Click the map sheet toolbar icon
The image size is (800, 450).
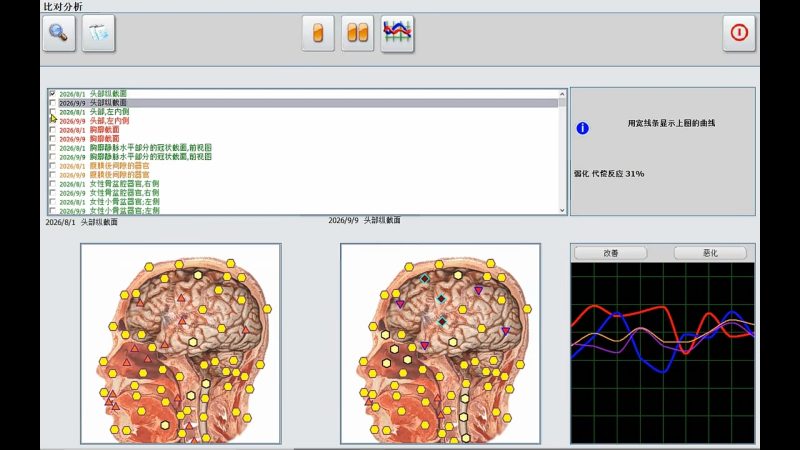[x=98, y=33]
